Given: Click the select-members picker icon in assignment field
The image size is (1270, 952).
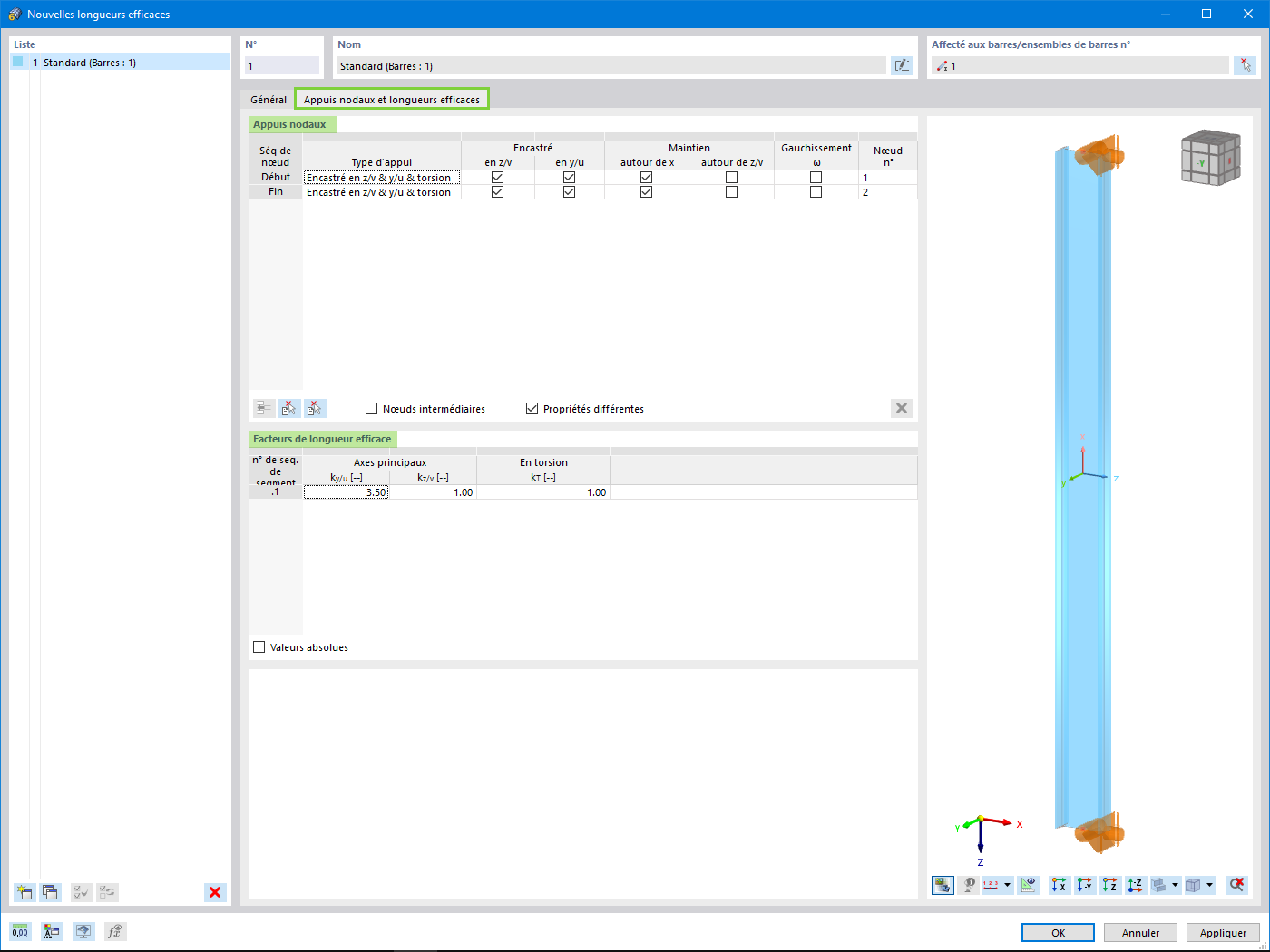Looking at the screenshot, I should pos(1245,65).
